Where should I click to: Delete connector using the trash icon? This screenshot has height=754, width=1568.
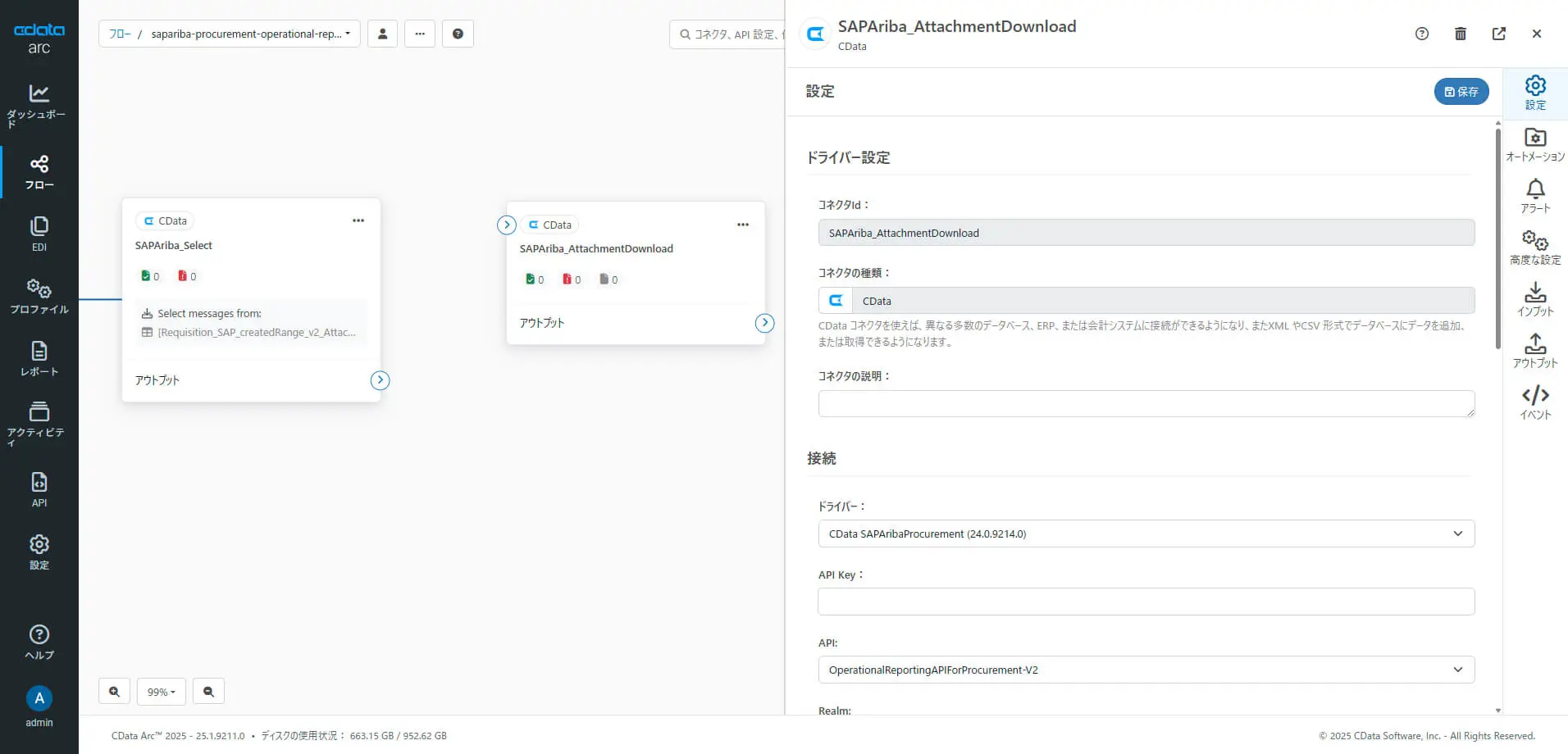point(1460,34)
